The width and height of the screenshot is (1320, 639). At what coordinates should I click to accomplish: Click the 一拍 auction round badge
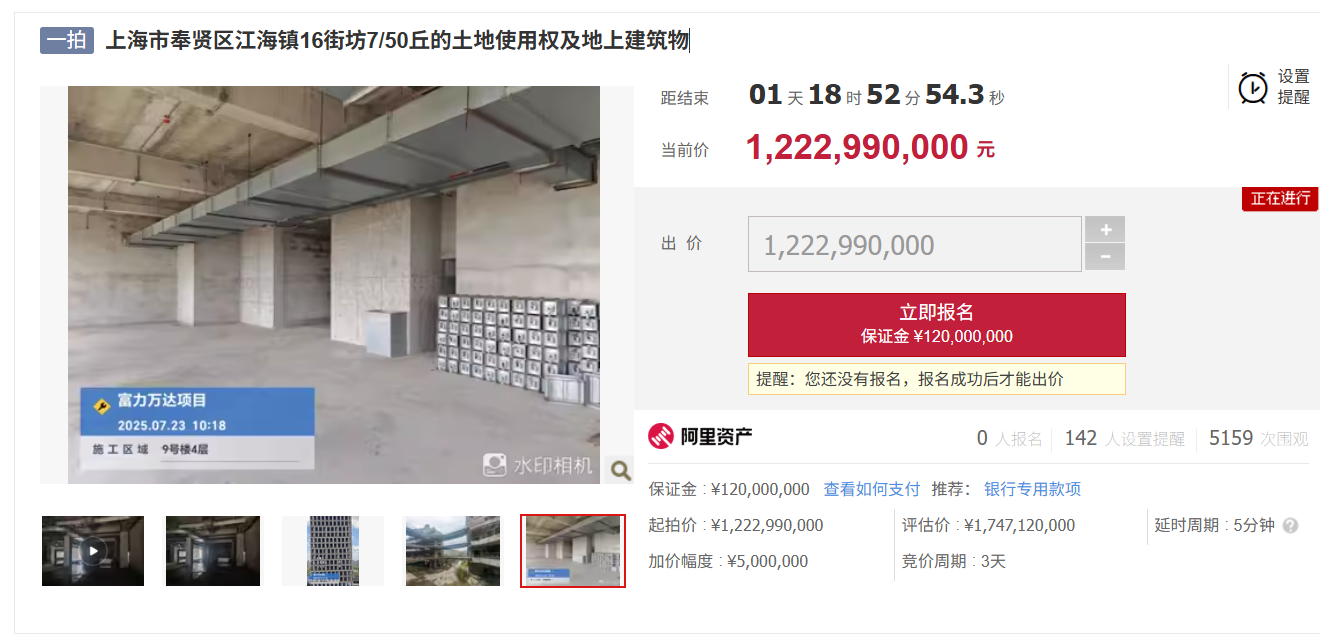[x=67, y=40]
